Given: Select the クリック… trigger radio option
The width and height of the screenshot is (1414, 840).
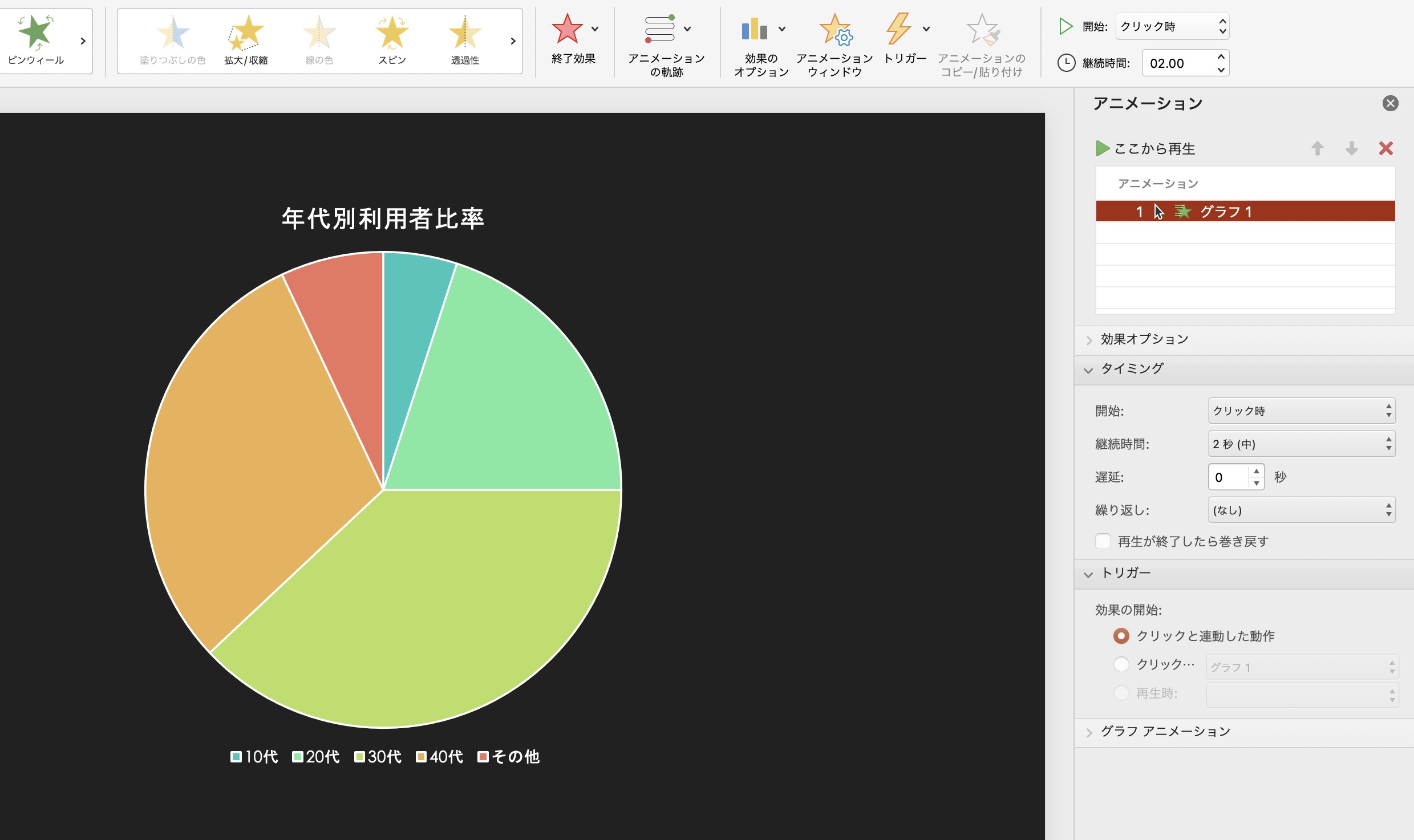Looking at the screenshot, I should click(x=1121, y=664).
